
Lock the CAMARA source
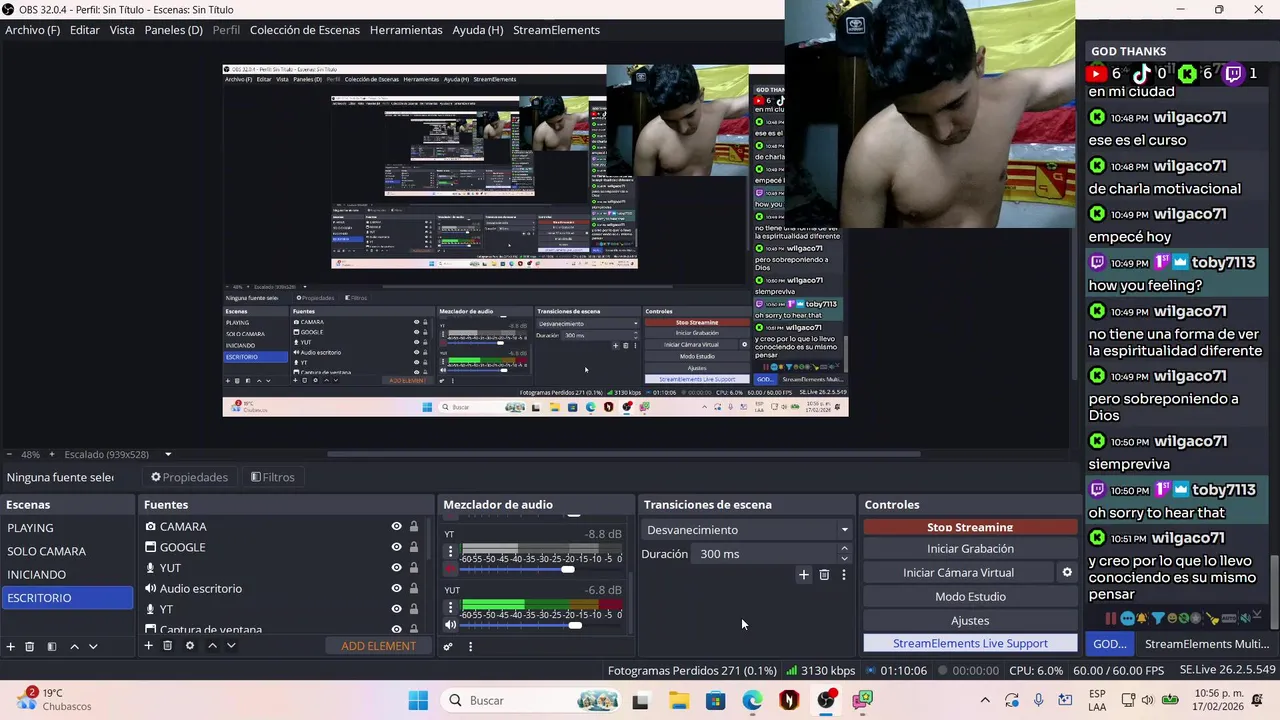pyautogui.click(x=414, y=527)
